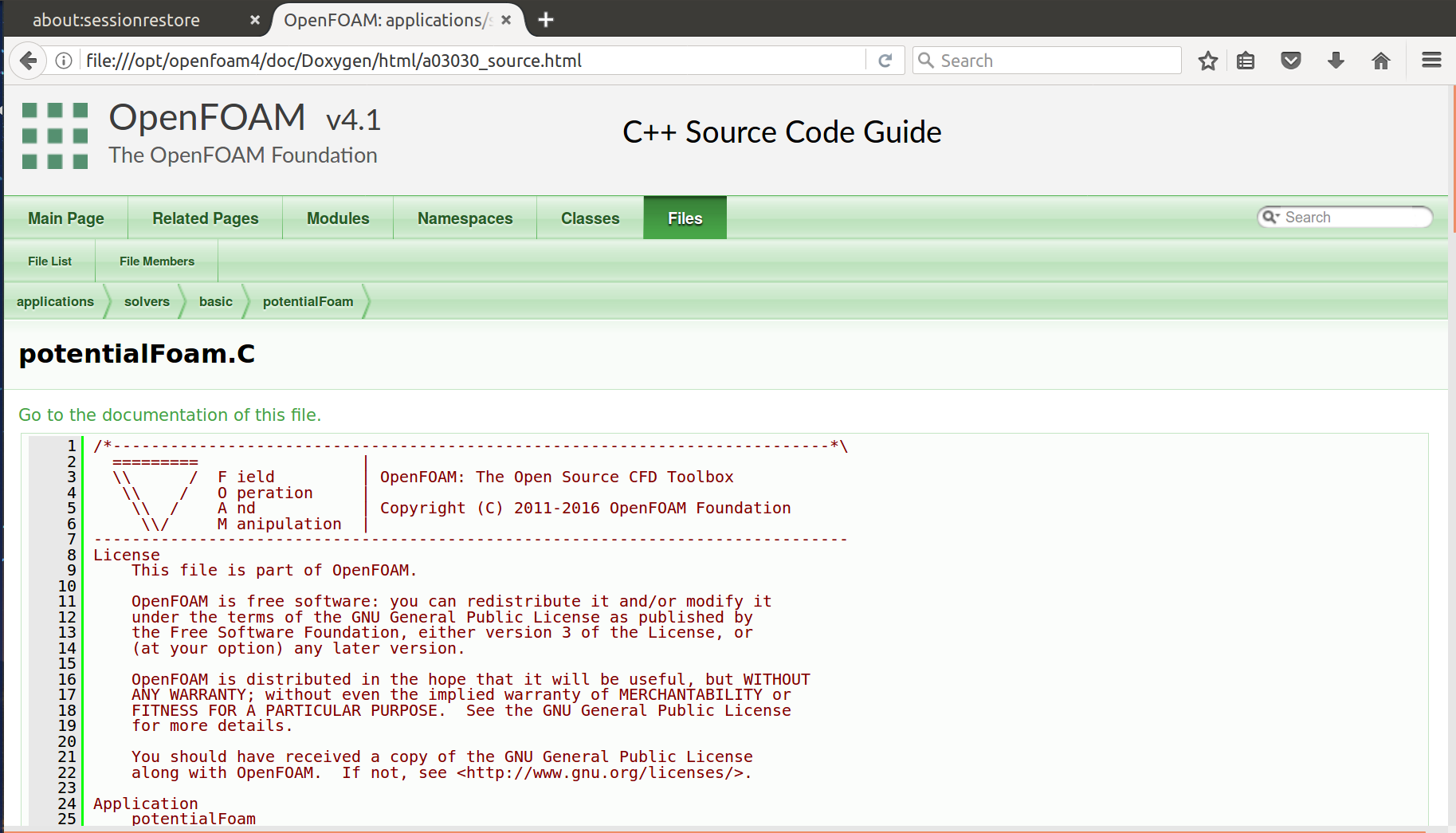Open the Related Pages tab
The image size is (1456, 833).
click(206, 218)
